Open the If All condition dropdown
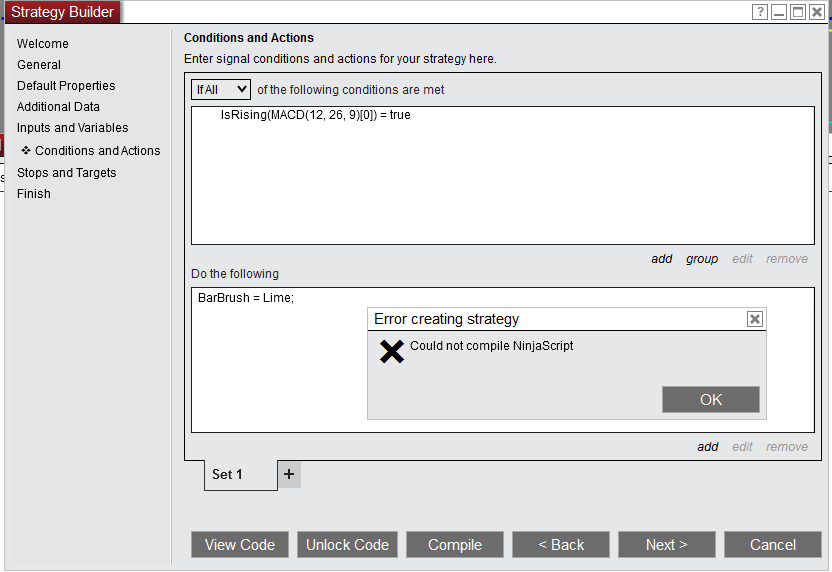This screenshot has width=832, height=572. [x=221, y=90]
